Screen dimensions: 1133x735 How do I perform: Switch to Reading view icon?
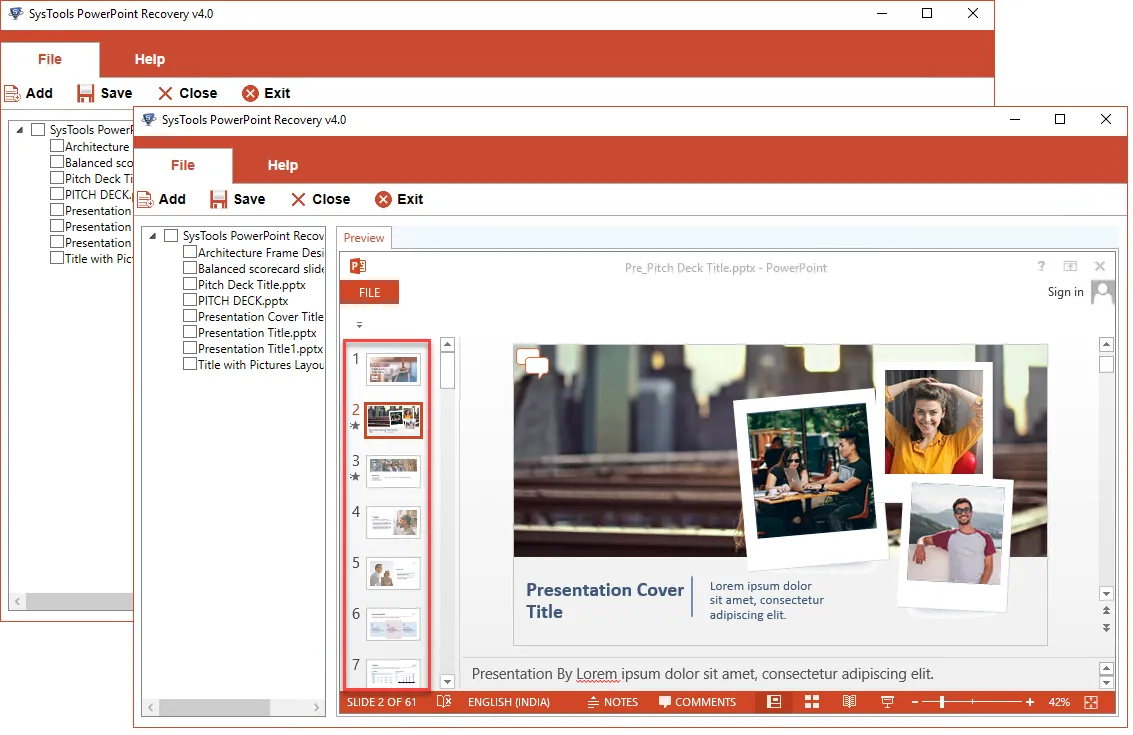[850, 702]
